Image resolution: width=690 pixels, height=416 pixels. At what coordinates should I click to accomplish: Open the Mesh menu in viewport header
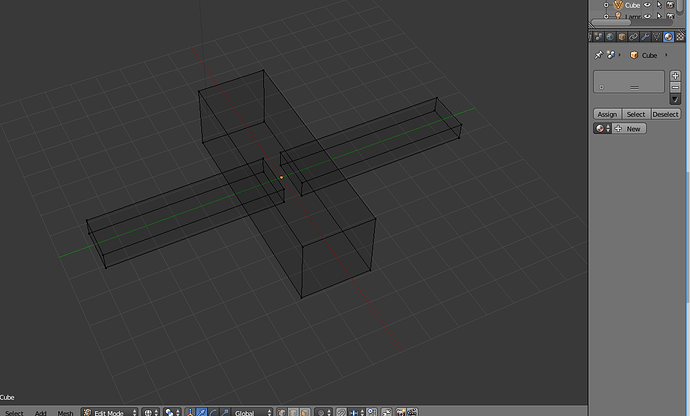(x=65, y=413)
